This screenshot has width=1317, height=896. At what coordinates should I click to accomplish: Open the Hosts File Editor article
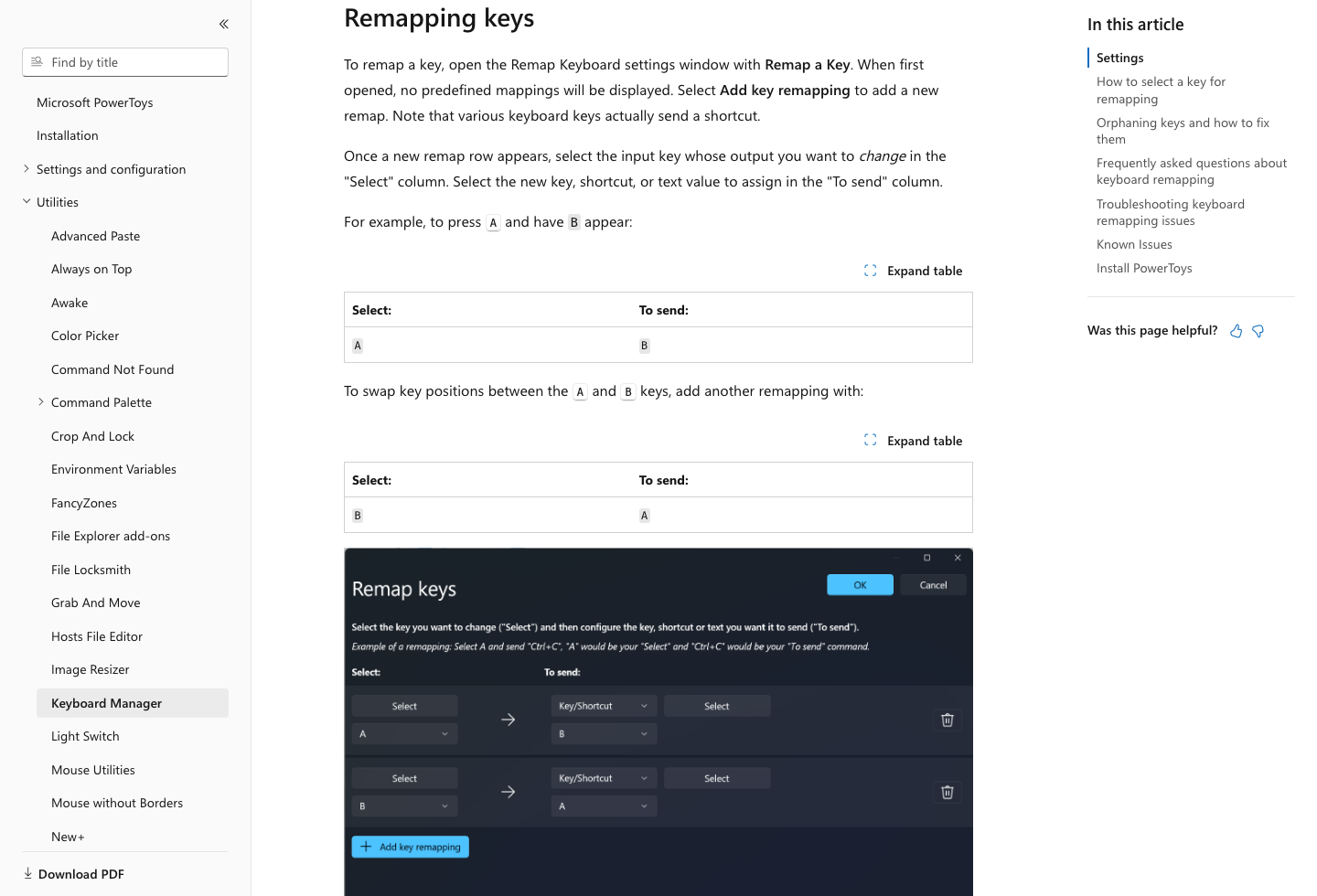coord(97,636)
